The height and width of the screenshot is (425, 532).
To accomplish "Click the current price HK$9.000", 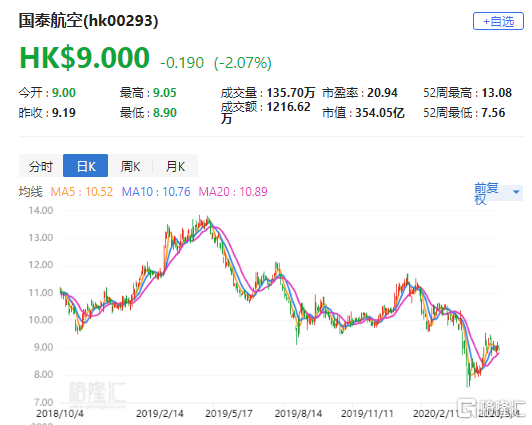I will [84, 58].
